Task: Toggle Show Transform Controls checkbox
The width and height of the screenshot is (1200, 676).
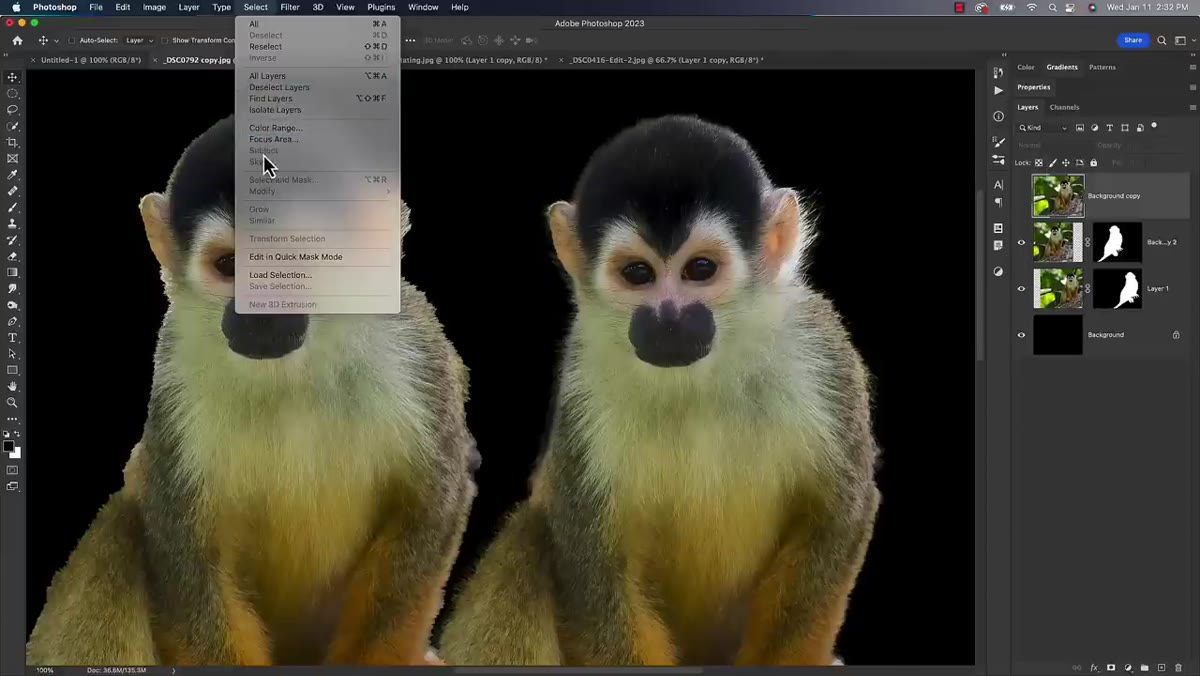Action: tap(165, 41)
